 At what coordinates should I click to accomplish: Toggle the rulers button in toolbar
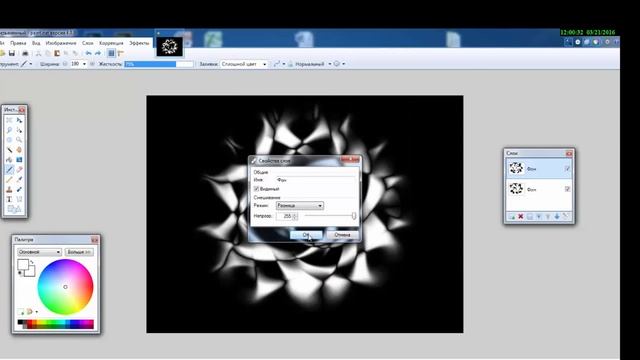coord(121,53)
